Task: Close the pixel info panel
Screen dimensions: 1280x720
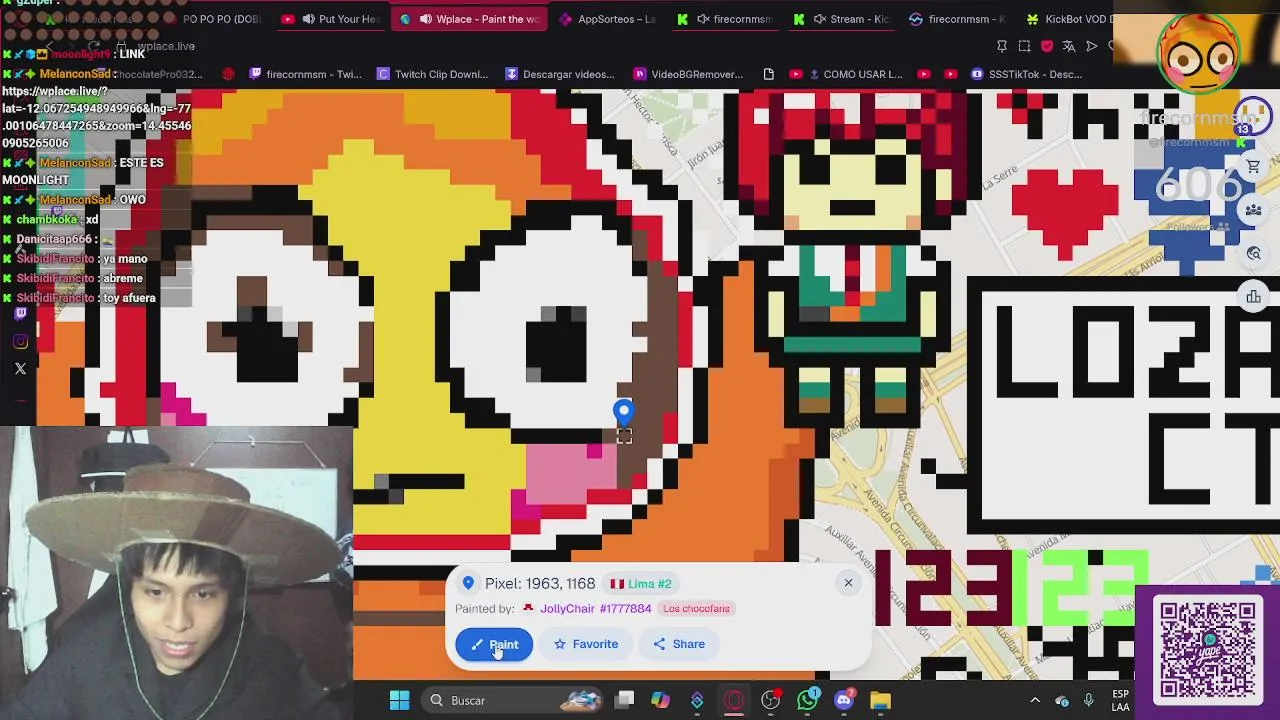Action: 848,583
